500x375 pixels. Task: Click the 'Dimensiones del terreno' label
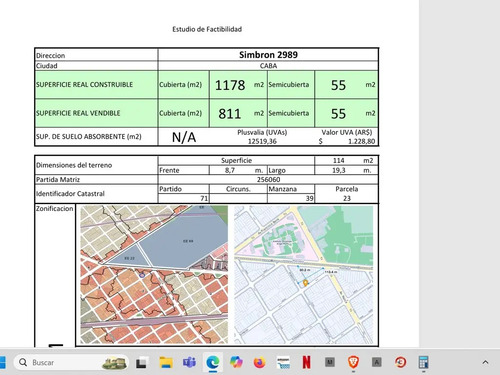click(74, 165)
